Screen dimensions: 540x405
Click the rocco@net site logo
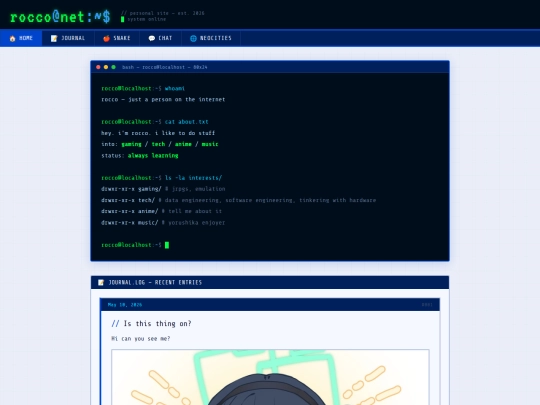click(x=60, y=17)
